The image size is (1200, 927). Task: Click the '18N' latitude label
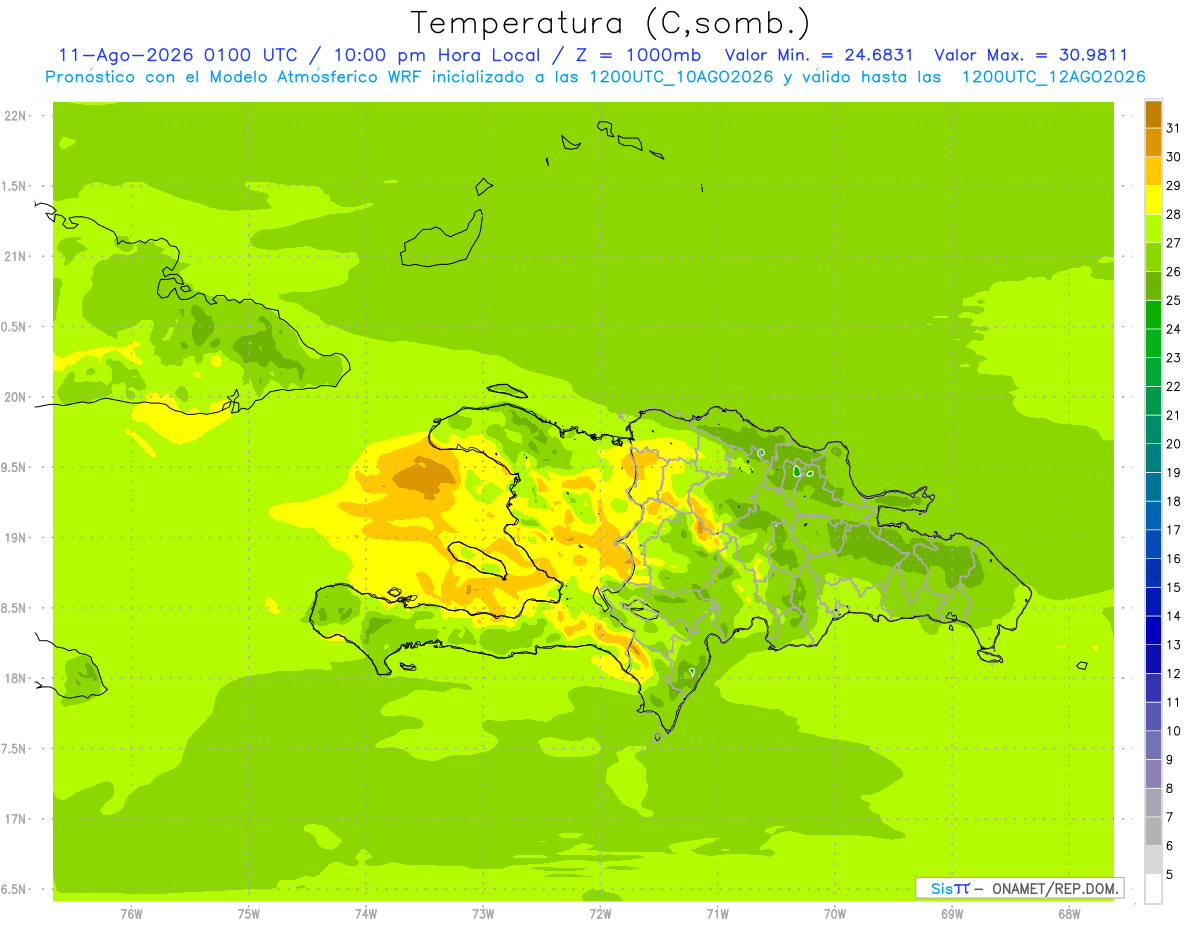[16, 678]
